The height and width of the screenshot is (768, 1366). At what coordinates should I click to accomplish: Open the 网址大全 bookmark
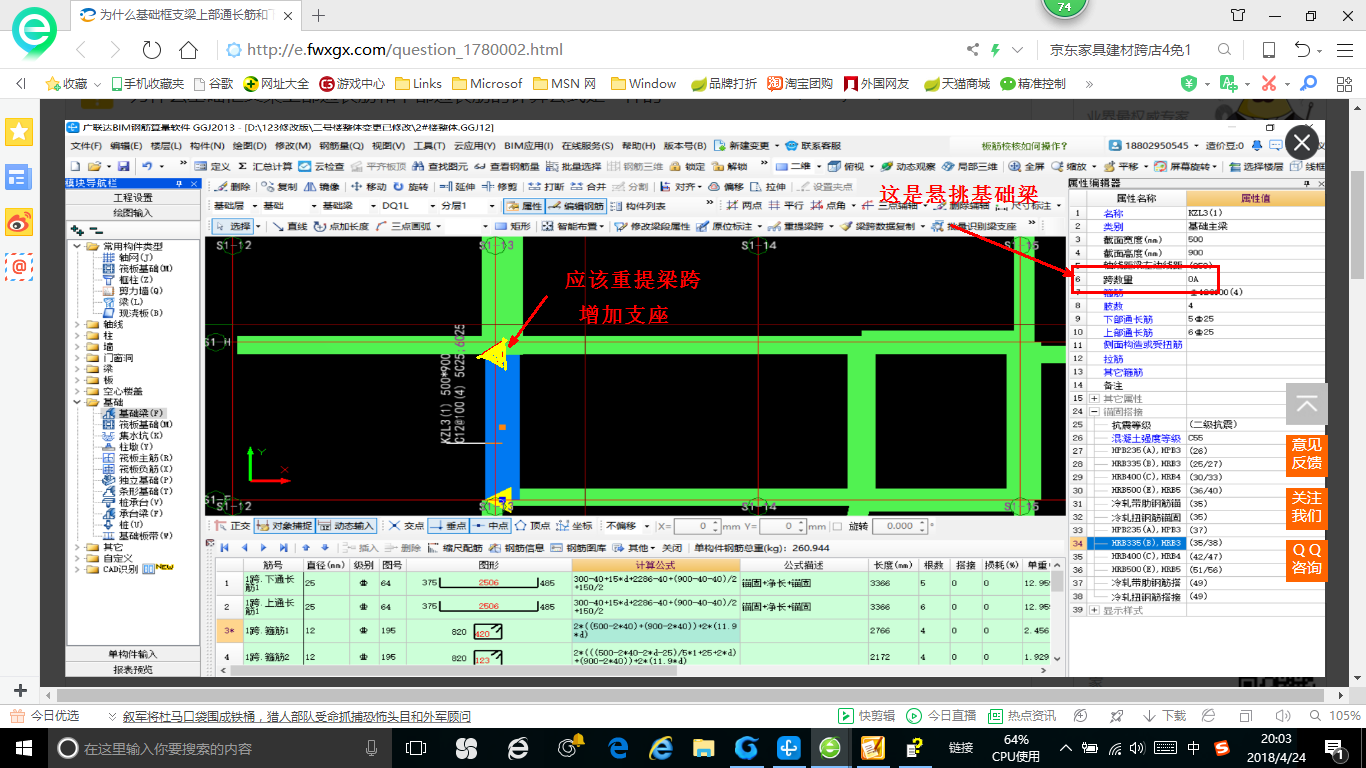pyautogui.click(x=276, y=84)
